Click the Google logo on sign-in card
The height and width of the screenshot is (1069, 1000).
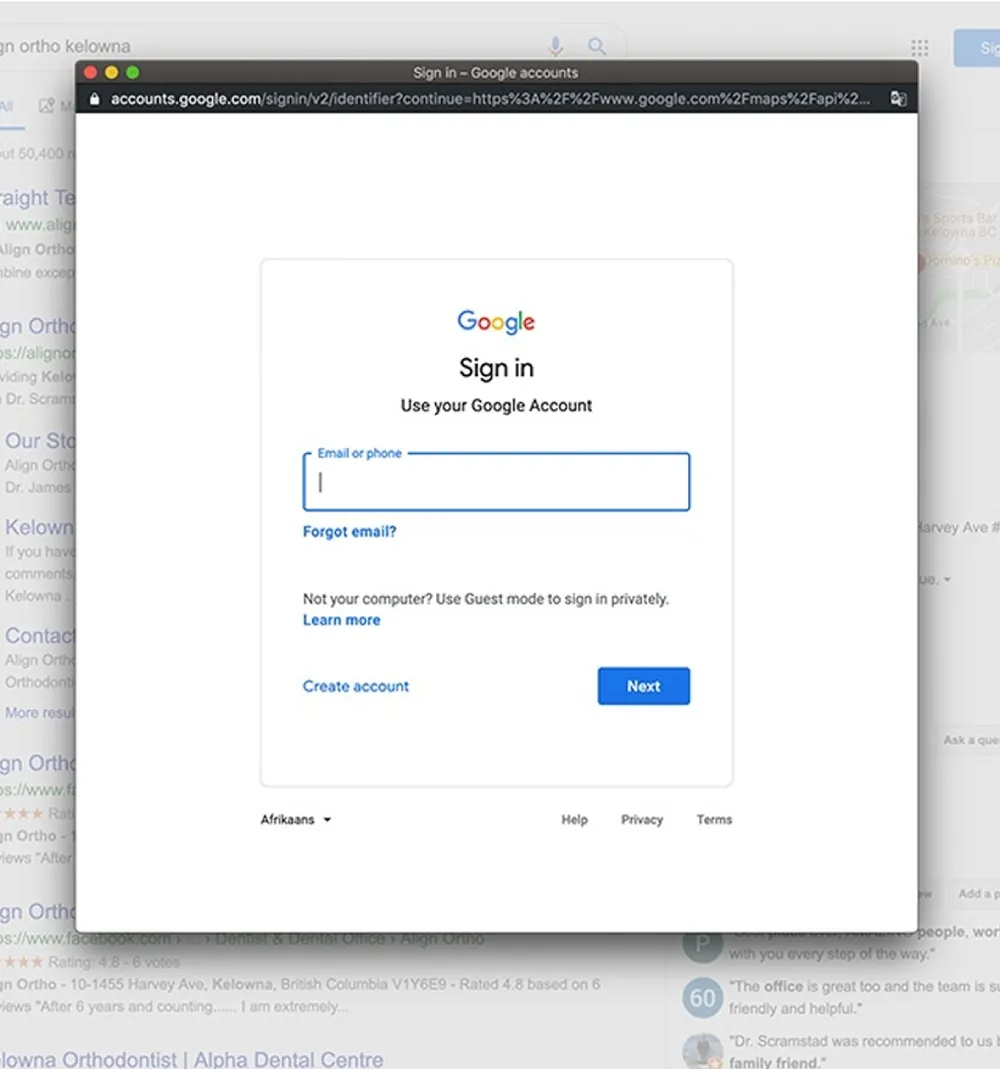(496, 322)
